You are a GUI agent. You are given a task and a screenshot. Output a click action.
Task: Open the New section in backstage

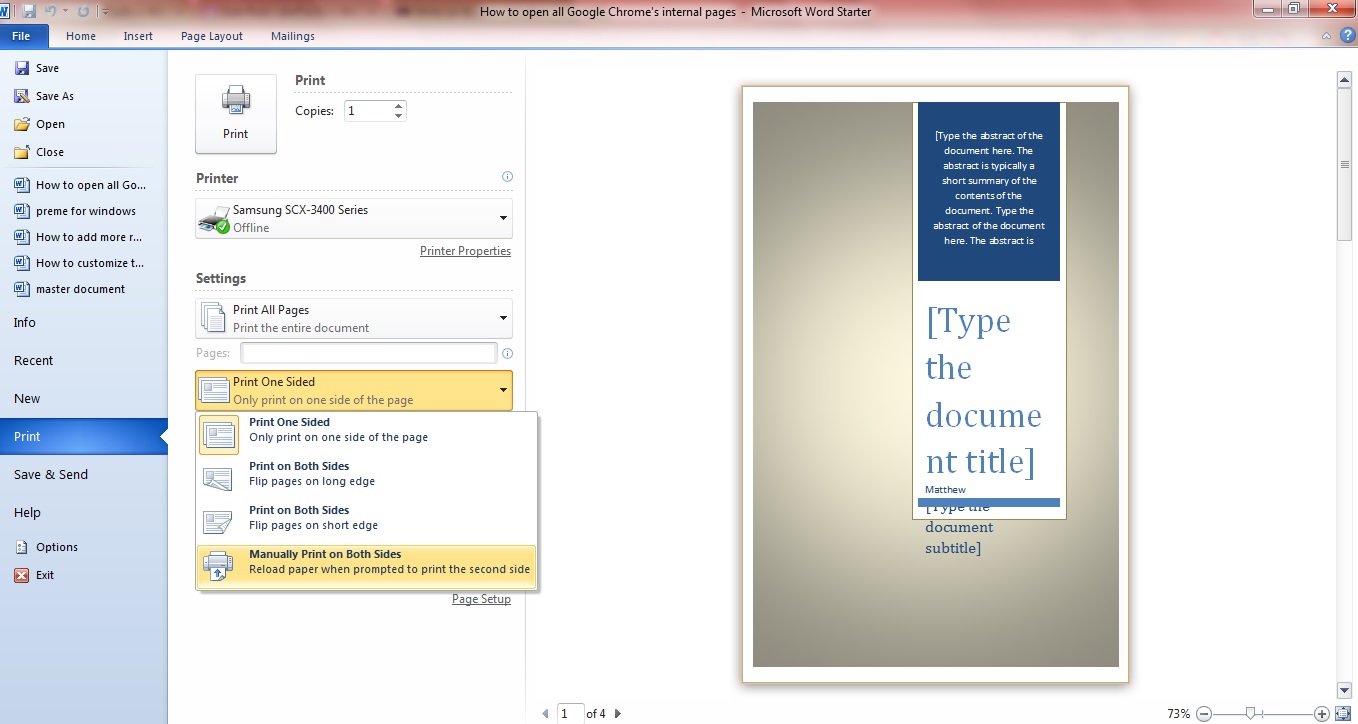[27, 398]
